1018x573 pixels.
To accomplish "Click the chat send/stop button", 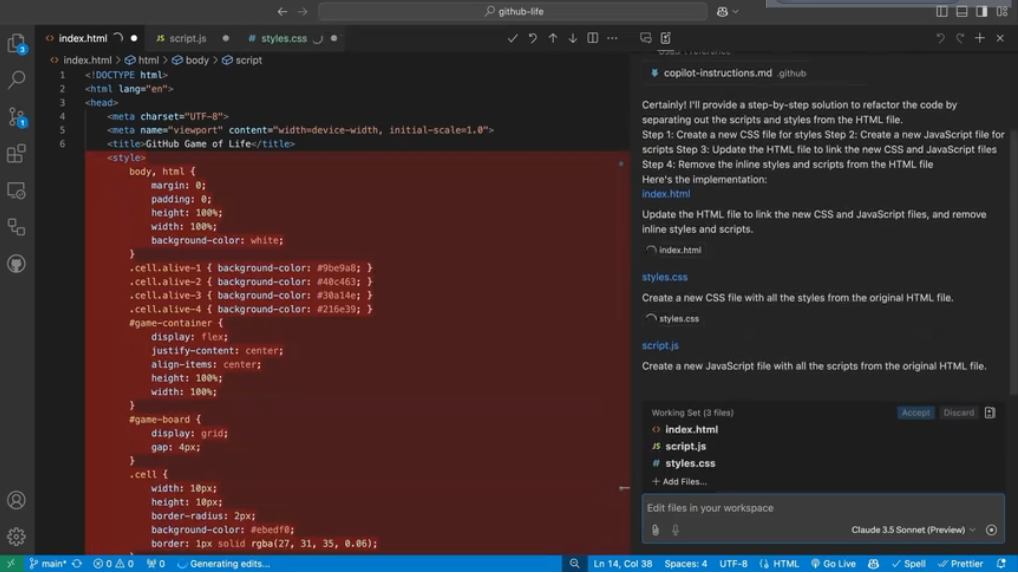I will click(991, 530).
